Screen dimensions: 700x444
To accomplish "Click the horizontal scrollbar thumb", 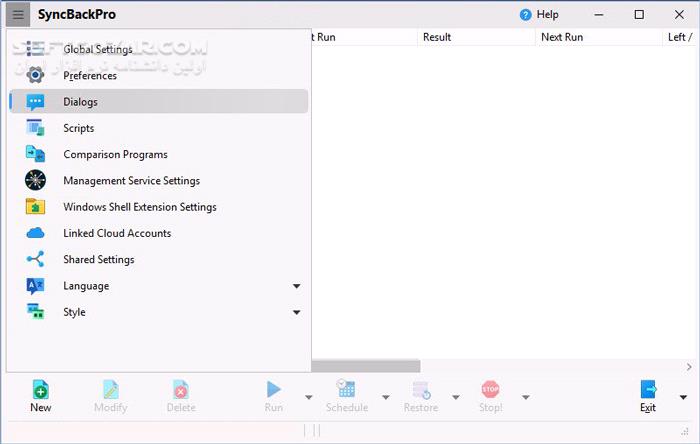I will tap(366, 366).
